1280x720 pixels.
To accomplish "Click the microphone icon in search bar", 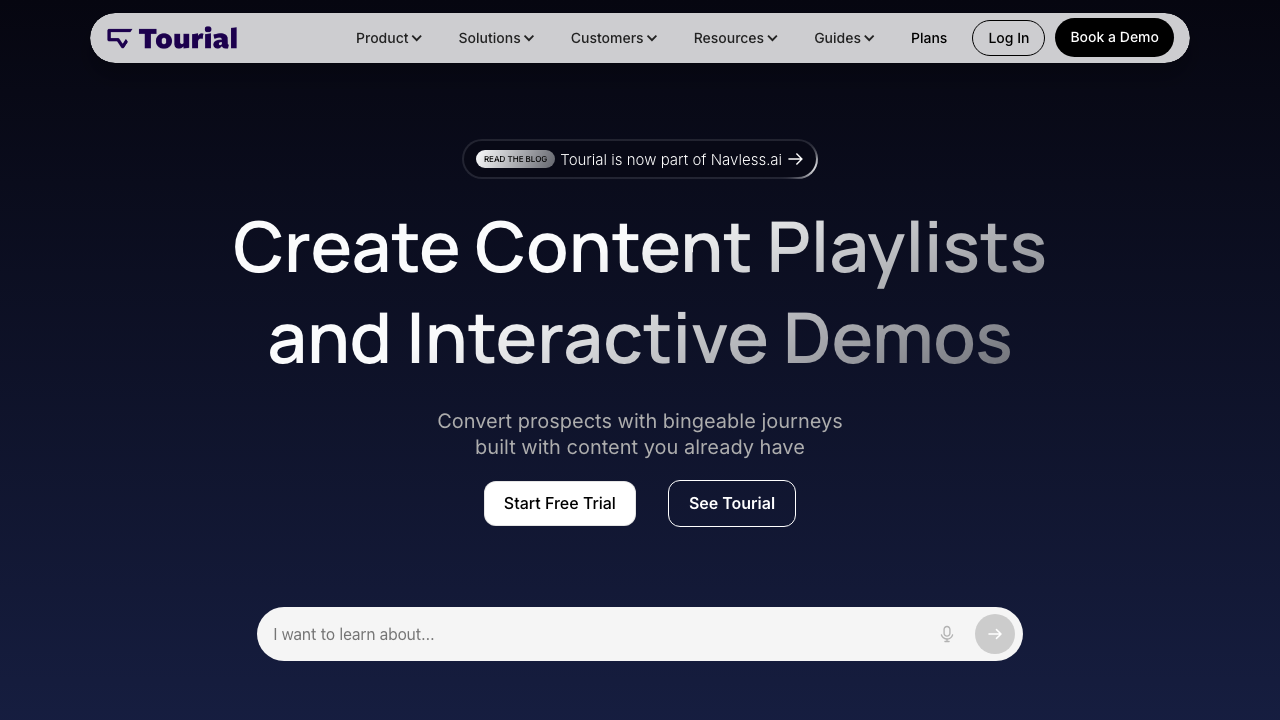I will (946, 634).
